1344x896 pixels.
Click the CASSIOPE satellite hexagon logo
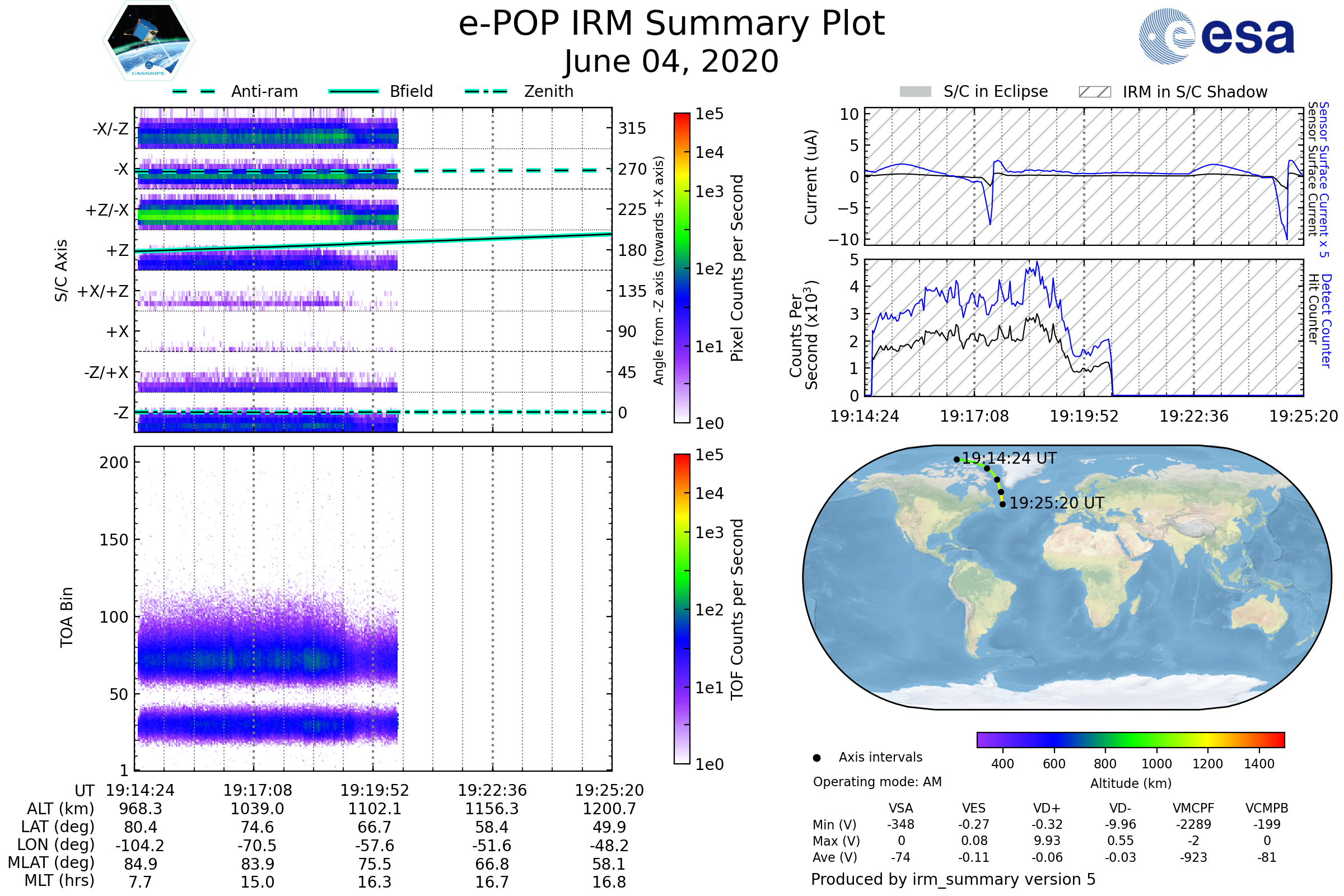coord(148,41)
